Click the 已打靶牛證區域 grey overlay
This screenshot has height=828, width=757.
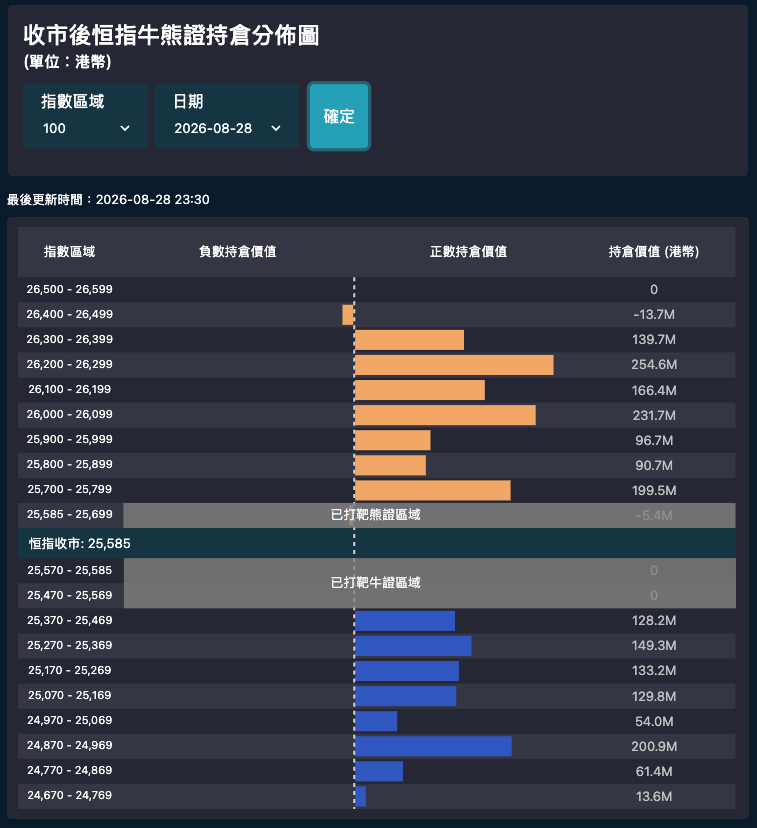point(430,583)
